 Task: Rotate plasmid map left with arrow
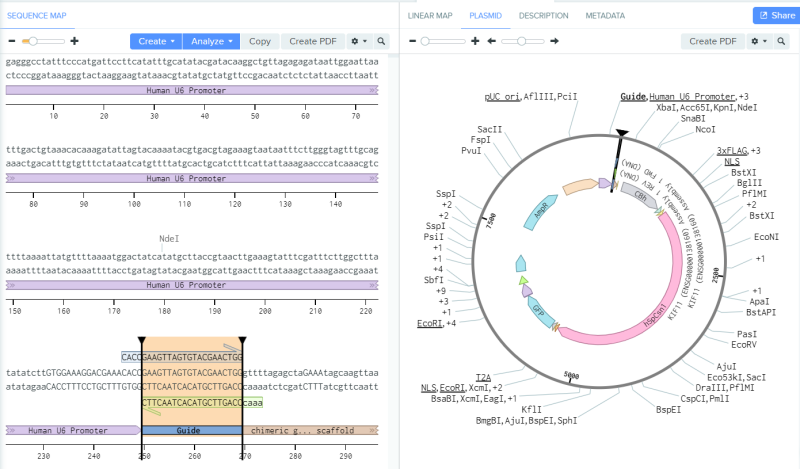coord(491,41)
